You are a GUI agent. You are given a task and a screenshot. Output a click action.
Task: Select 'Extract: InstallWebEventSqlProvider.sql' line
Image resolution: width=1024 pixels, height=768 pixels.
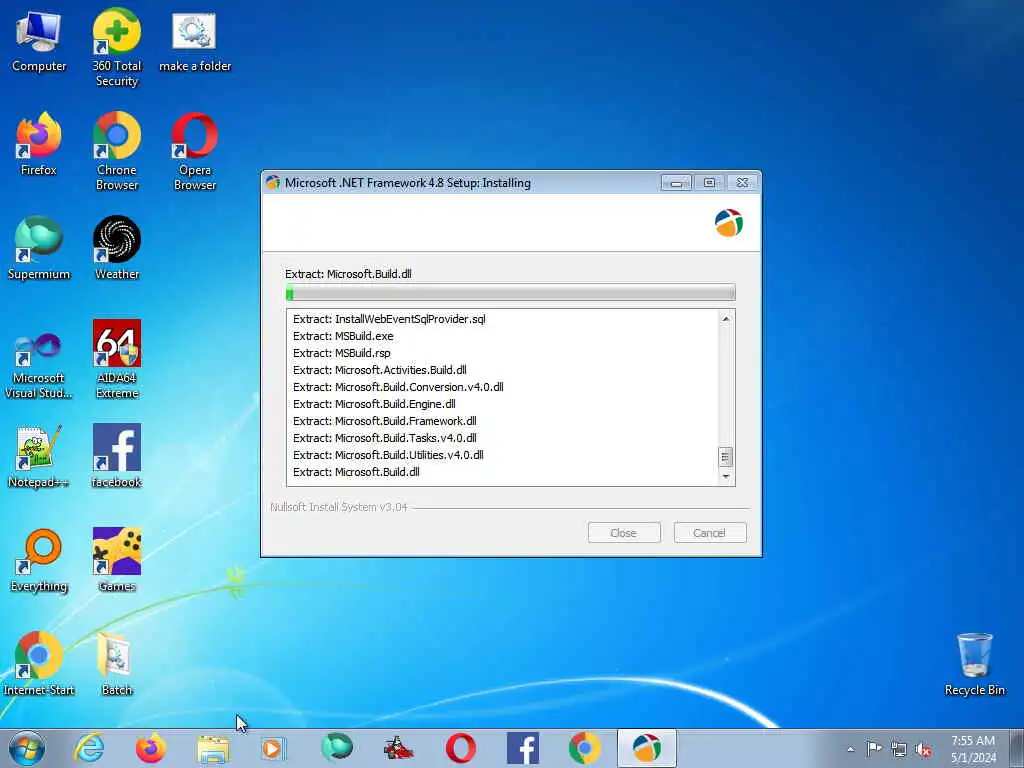point(389,319)
